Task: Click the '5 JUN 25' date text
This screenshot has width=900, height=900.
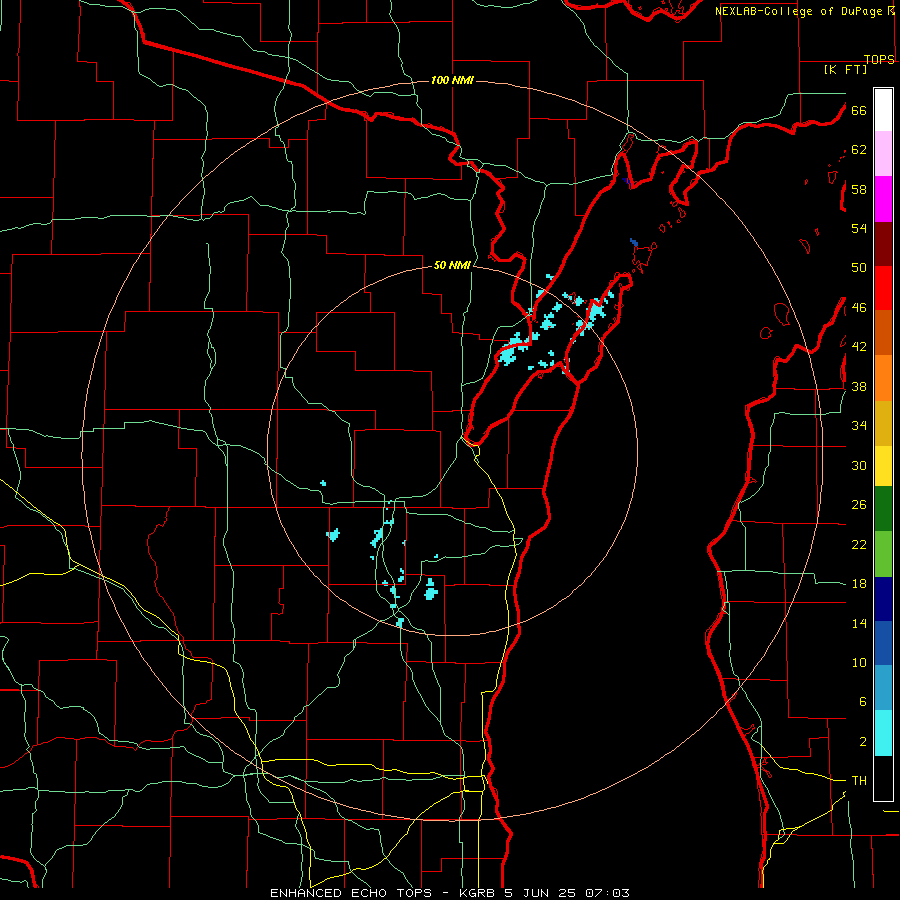Action: coord(541,893)
